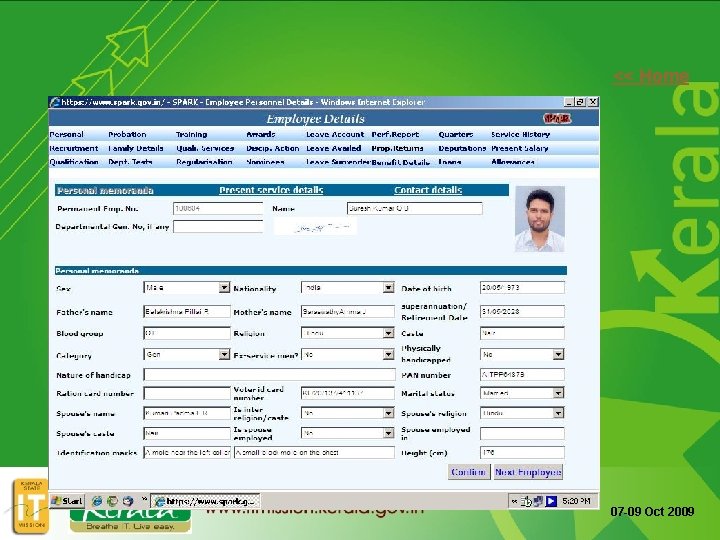Click the PAN number field
Screen dimensions: 720x540
[522, 374]
